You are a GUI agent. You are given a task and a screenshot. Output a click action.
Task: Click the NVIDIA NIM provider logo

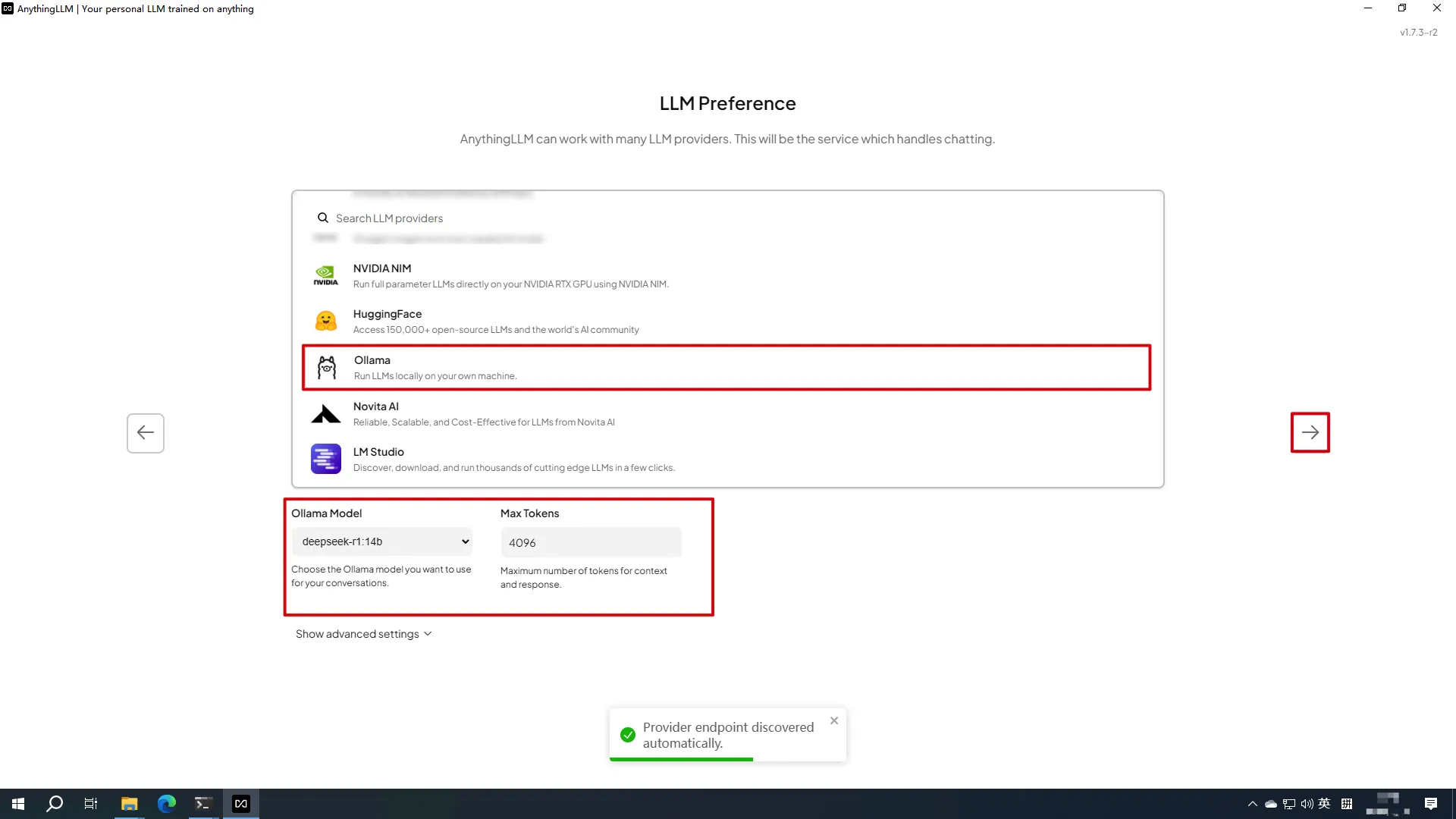point(325,275)
